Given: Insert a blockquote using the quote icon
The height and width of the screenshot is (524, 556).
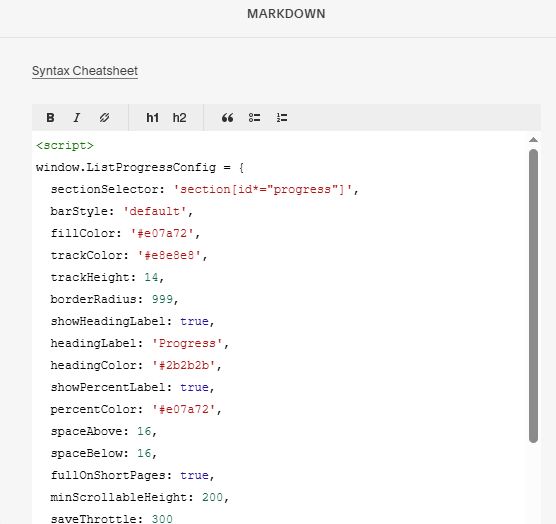Looking at the screenshot, I should tap(228, 118).
